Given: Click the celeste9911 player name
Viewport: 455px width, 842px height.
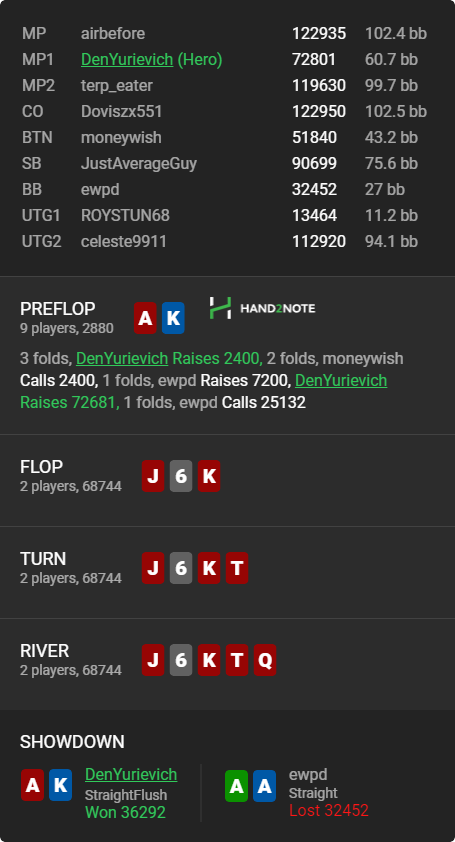Looking at the screenshot, I should tap(124, 241).
